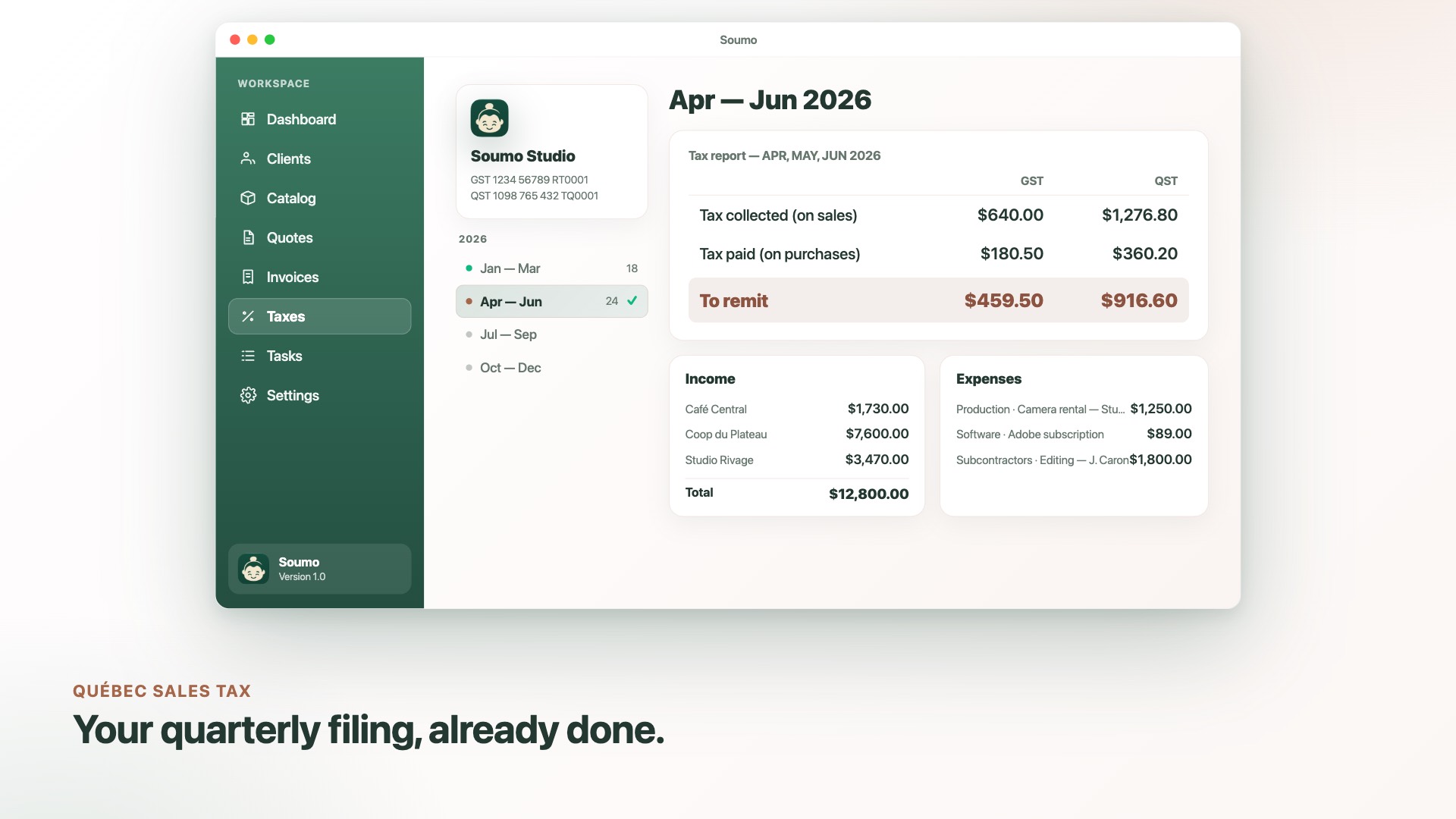This screenshot has width=1456, height=819.
Task: Open Settings from the sidebar
Action: click(319, 395)
